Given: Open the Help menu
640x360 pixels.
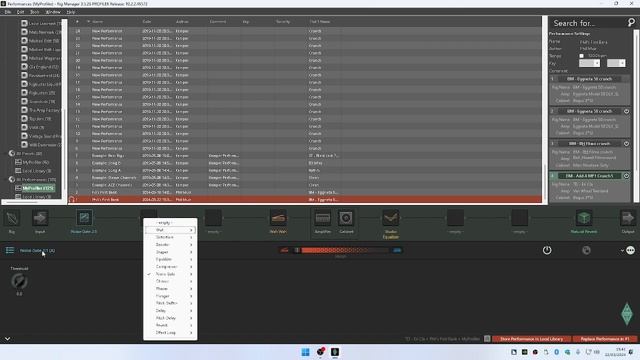Looking at the screenshot, I should click(x=71, y=12).
